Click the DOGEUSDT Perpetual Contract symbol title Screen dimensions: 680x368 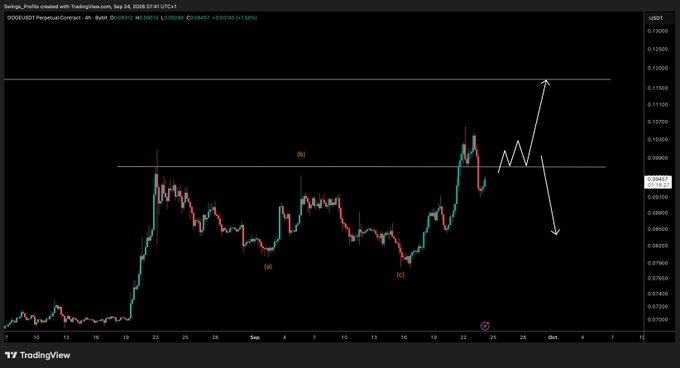[44, 18]
